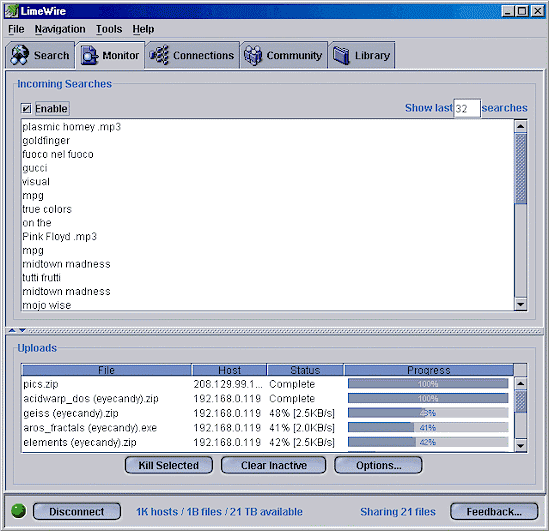Click the Kill Selected button

(x=169, y=465)
